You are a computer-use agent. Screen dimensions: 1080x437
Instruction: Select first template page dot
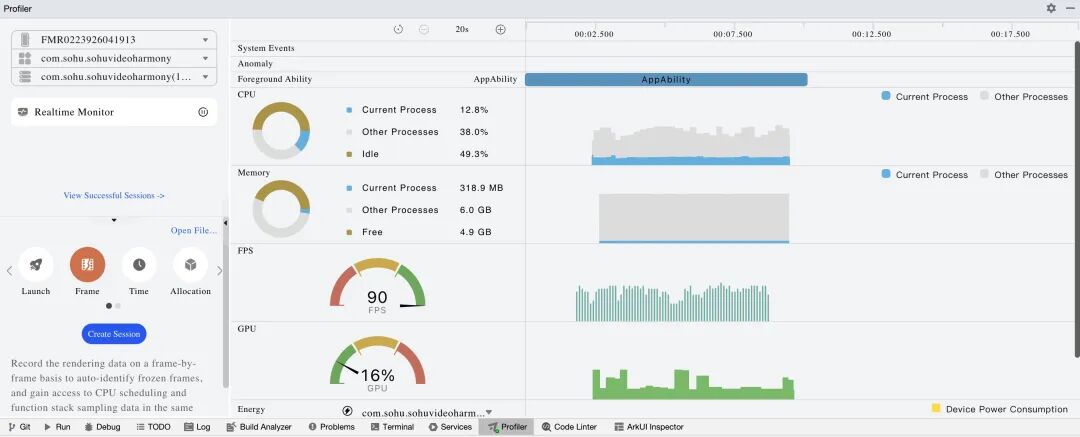109,305
